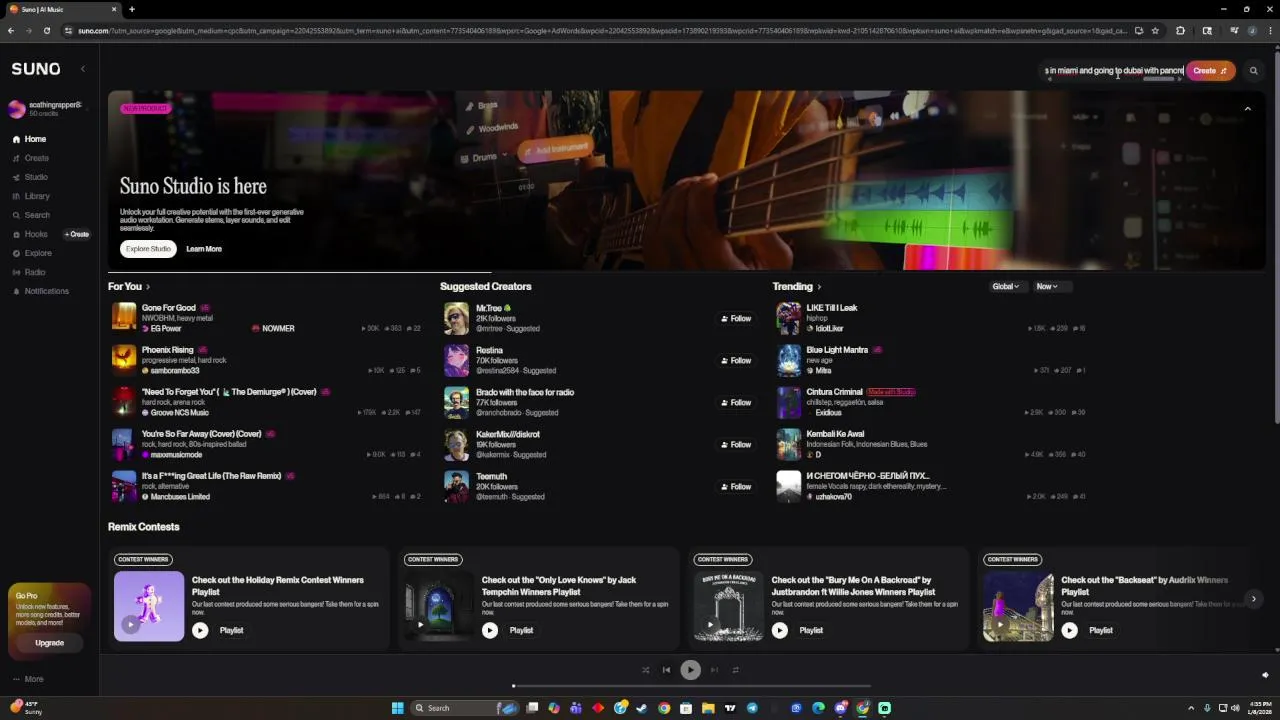
Task: Open the browser extensions puzzle icon
Action: pyautogui.click(x=1180, y=31)
